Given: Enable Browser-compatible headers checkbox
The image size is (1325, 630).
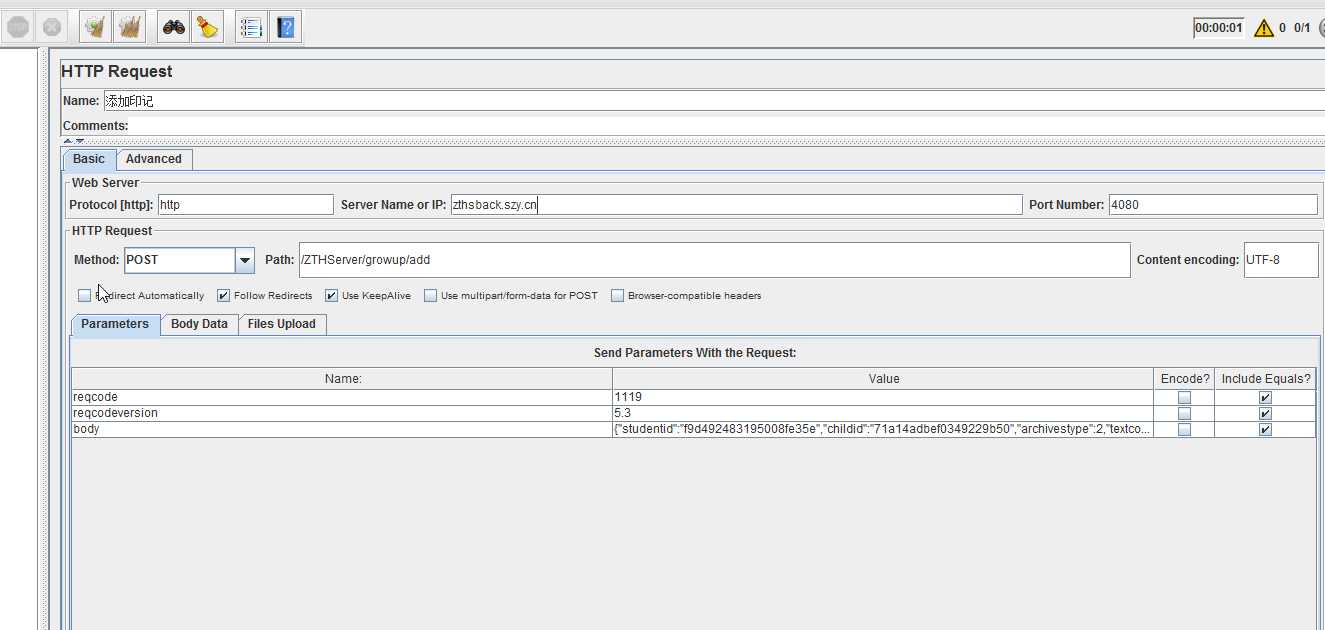Looking at the screenshot, I should pos(618,296).
